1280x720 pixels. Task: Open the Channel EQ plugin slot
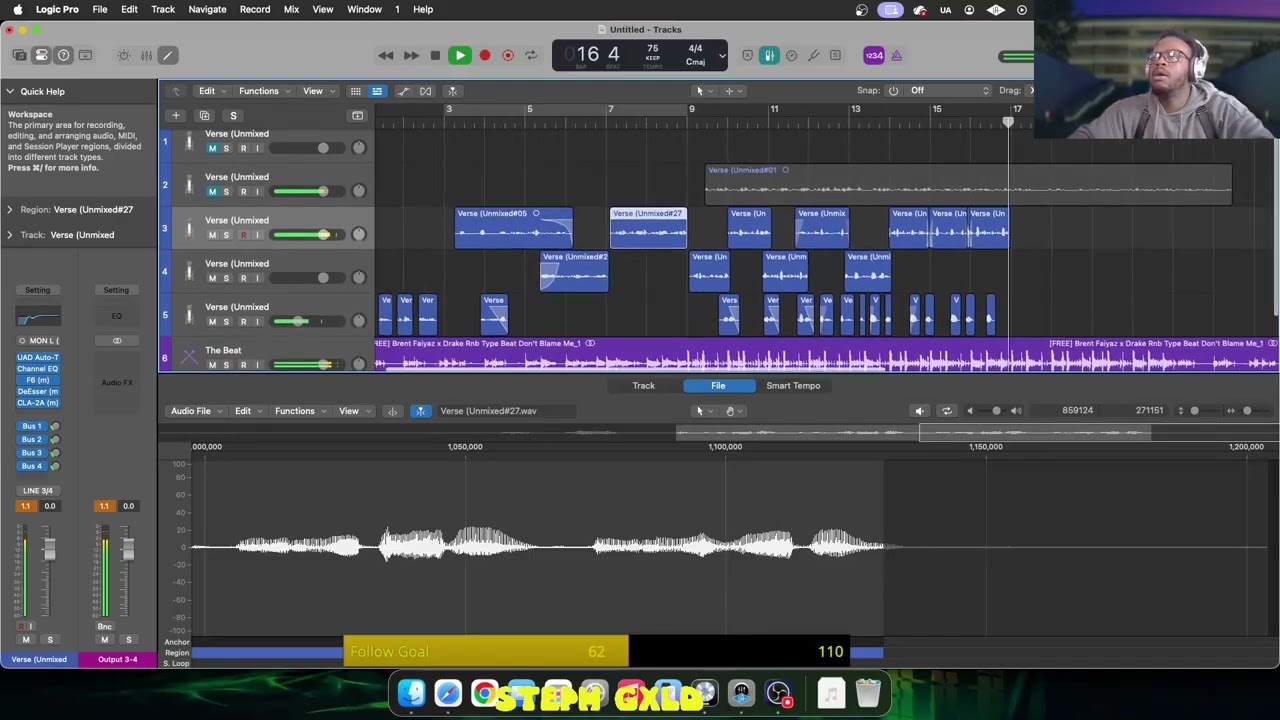[x=38, y=369]
